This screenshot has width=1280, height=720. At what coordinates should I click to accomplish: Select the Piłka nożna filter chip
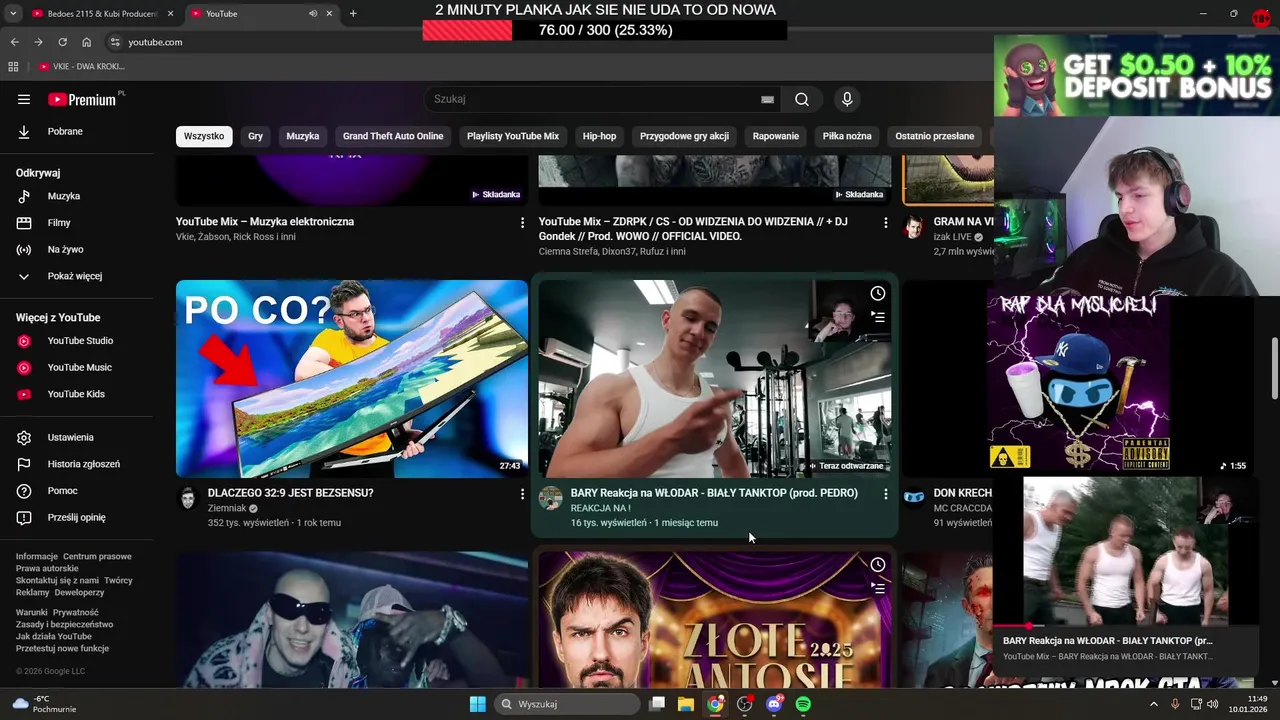click(x=847, y=136)
